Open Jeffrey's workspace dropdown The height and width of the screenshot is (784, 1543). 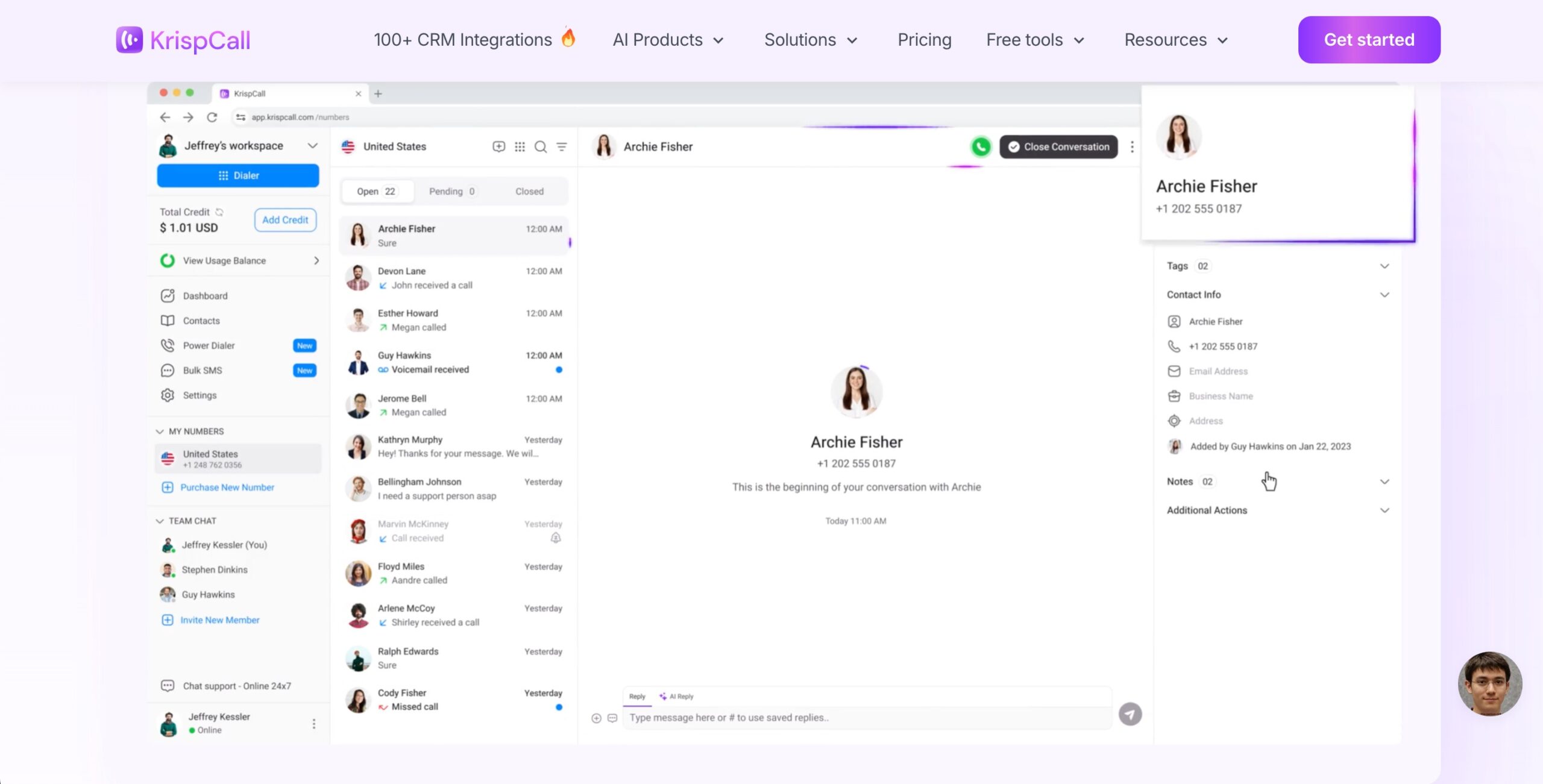point(312,146)
